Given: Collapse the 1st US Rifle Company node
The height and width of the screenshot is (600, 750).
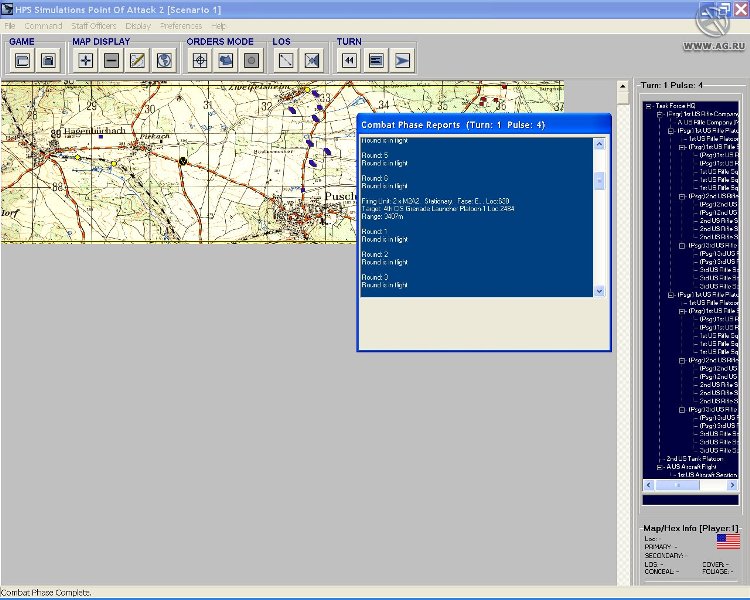Looking at the screenshot, I should 659,114.
